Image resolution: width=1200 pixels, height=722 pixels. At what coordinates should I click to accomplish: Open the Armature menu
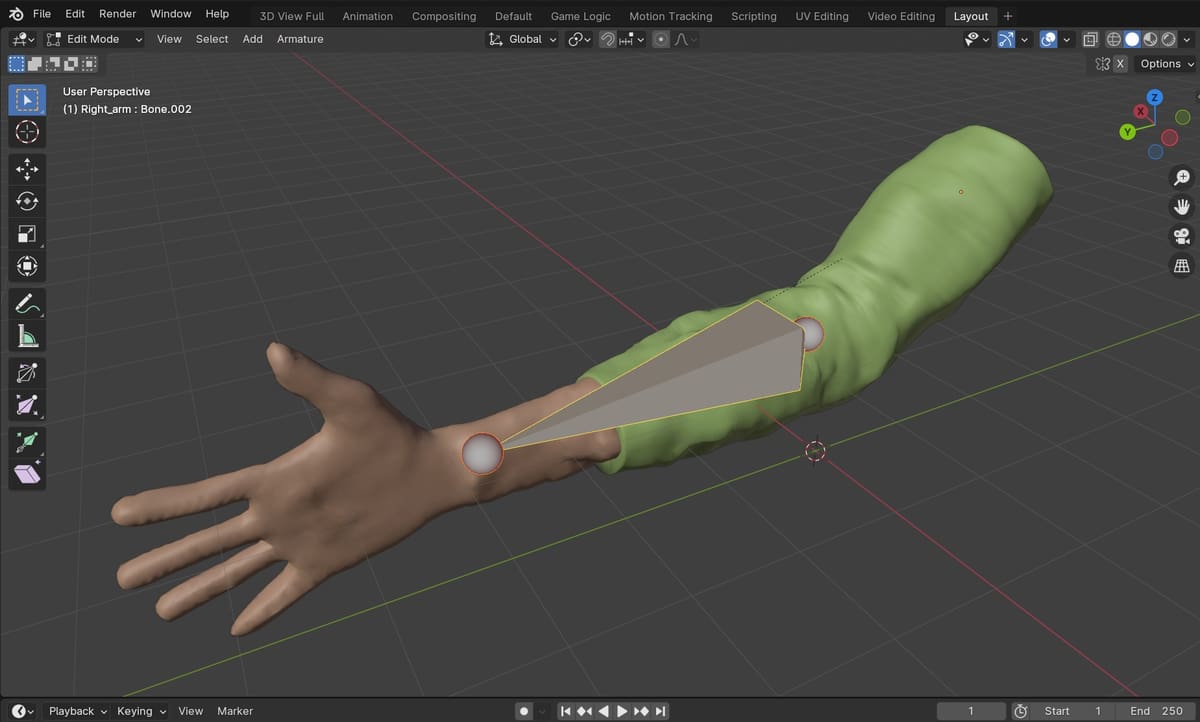(x=300, y=39)
